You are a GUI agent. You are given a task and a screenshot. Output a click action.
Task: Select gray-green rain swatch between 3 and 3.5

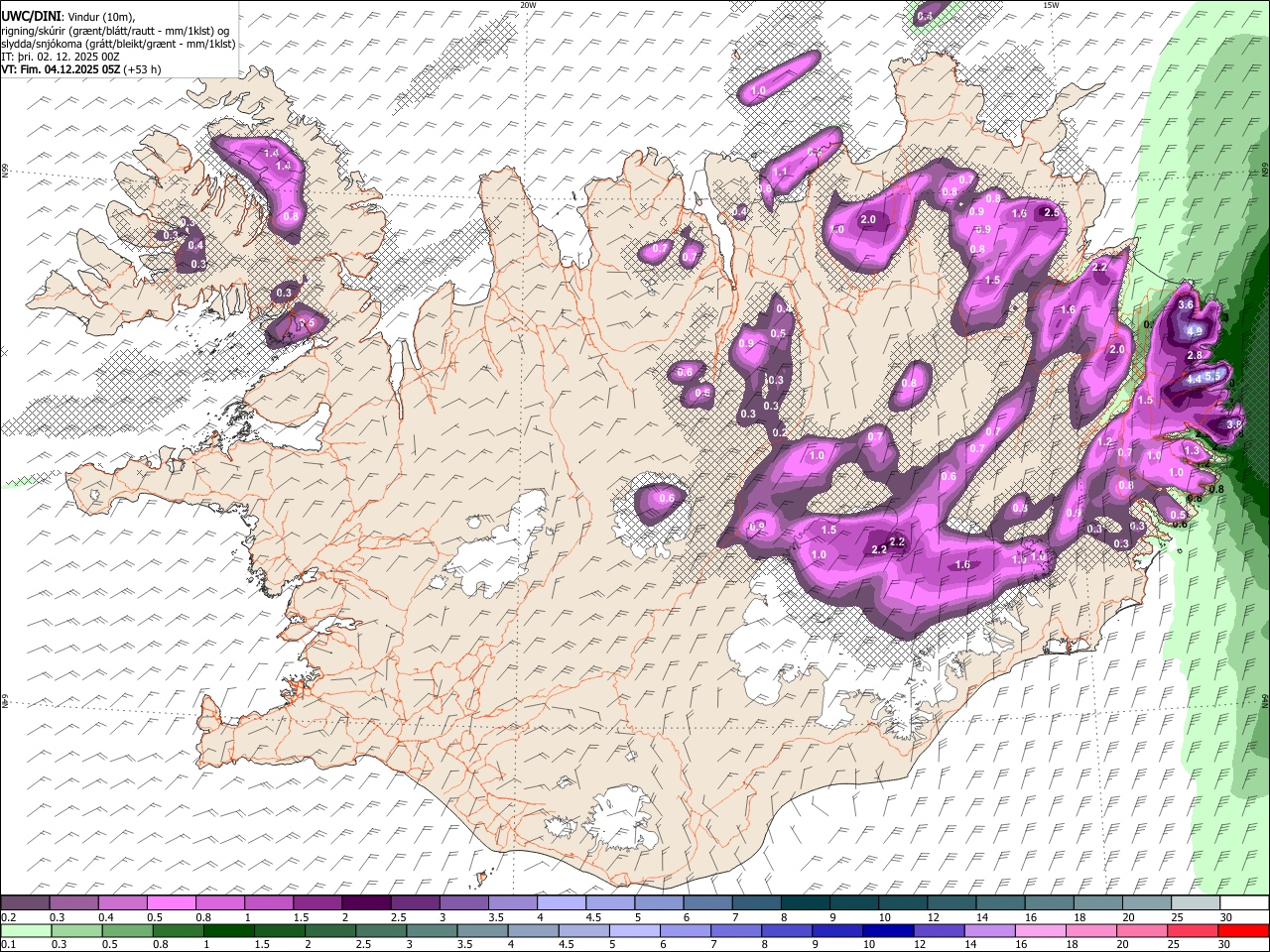[432, 930]
